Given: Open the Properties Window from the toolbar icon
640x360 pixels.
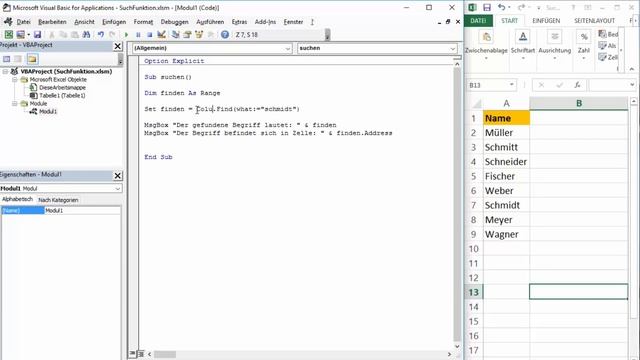Looking at the screenshot, I should [x=187, y=35].
